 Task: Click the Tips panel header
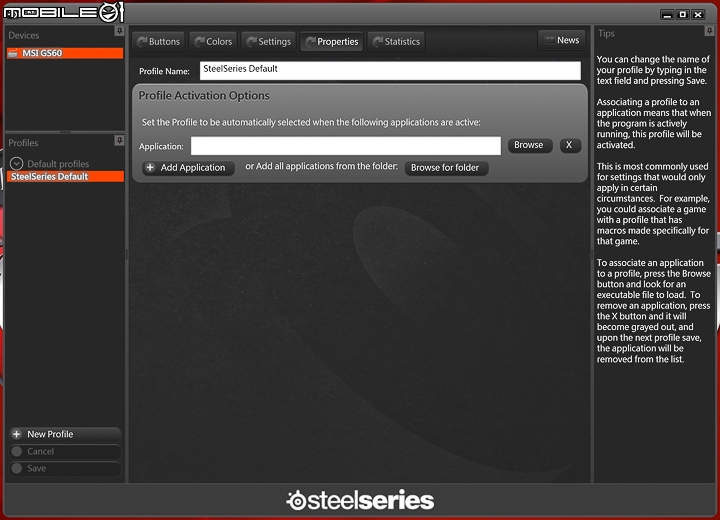pyautogui.click(x=606, y=34)
